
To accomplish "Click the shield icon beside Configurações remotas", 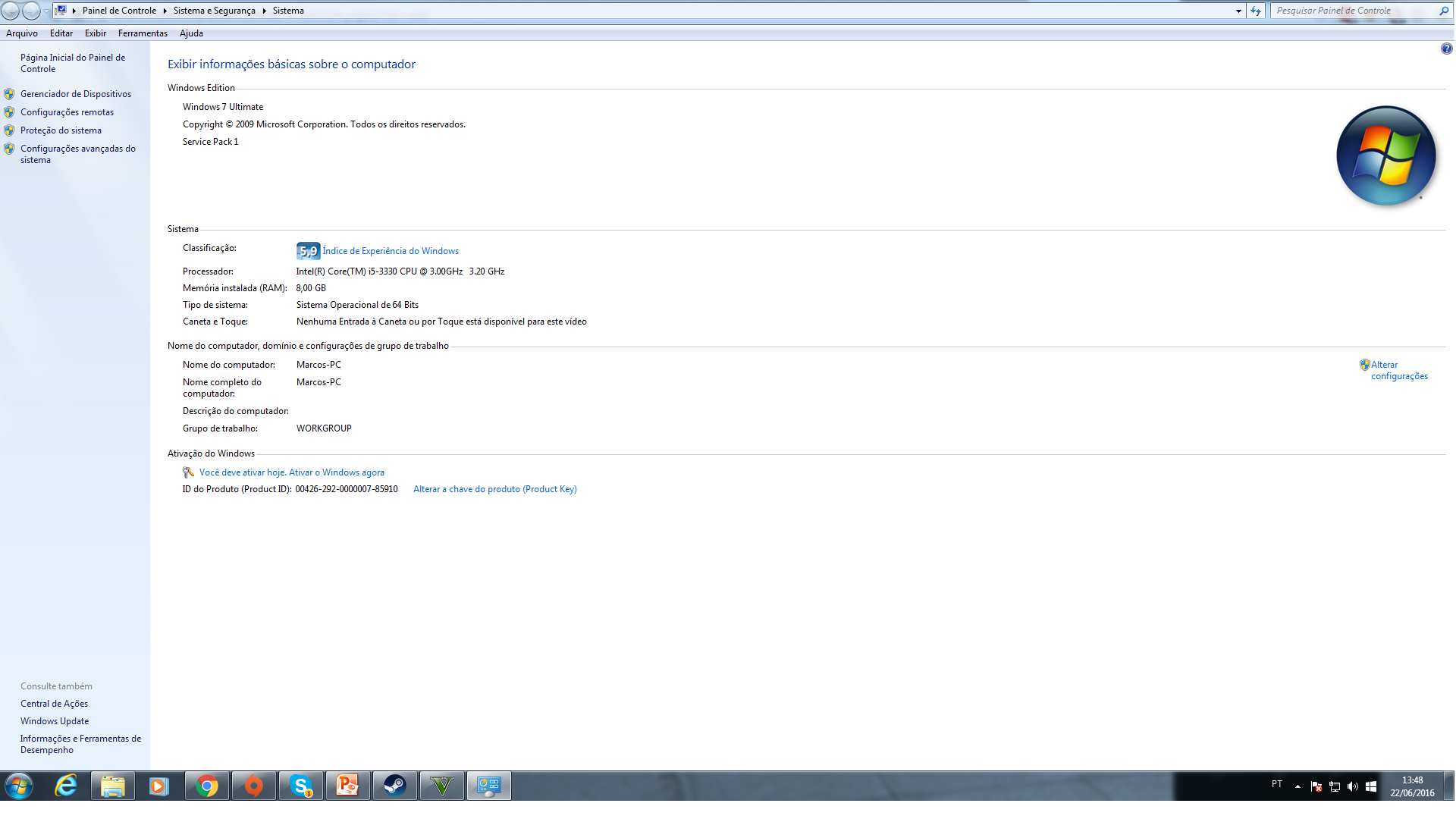I will [9, 112].
